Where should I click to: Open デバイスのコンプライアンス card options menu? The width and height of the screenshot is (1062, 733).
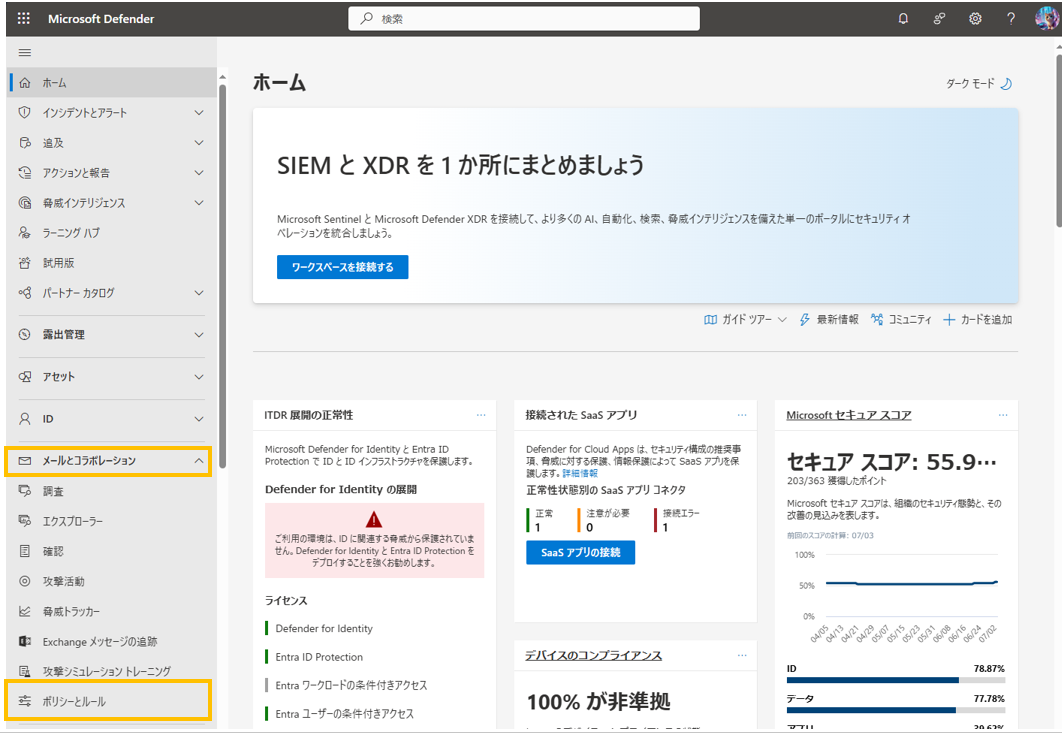coord(742,655)
